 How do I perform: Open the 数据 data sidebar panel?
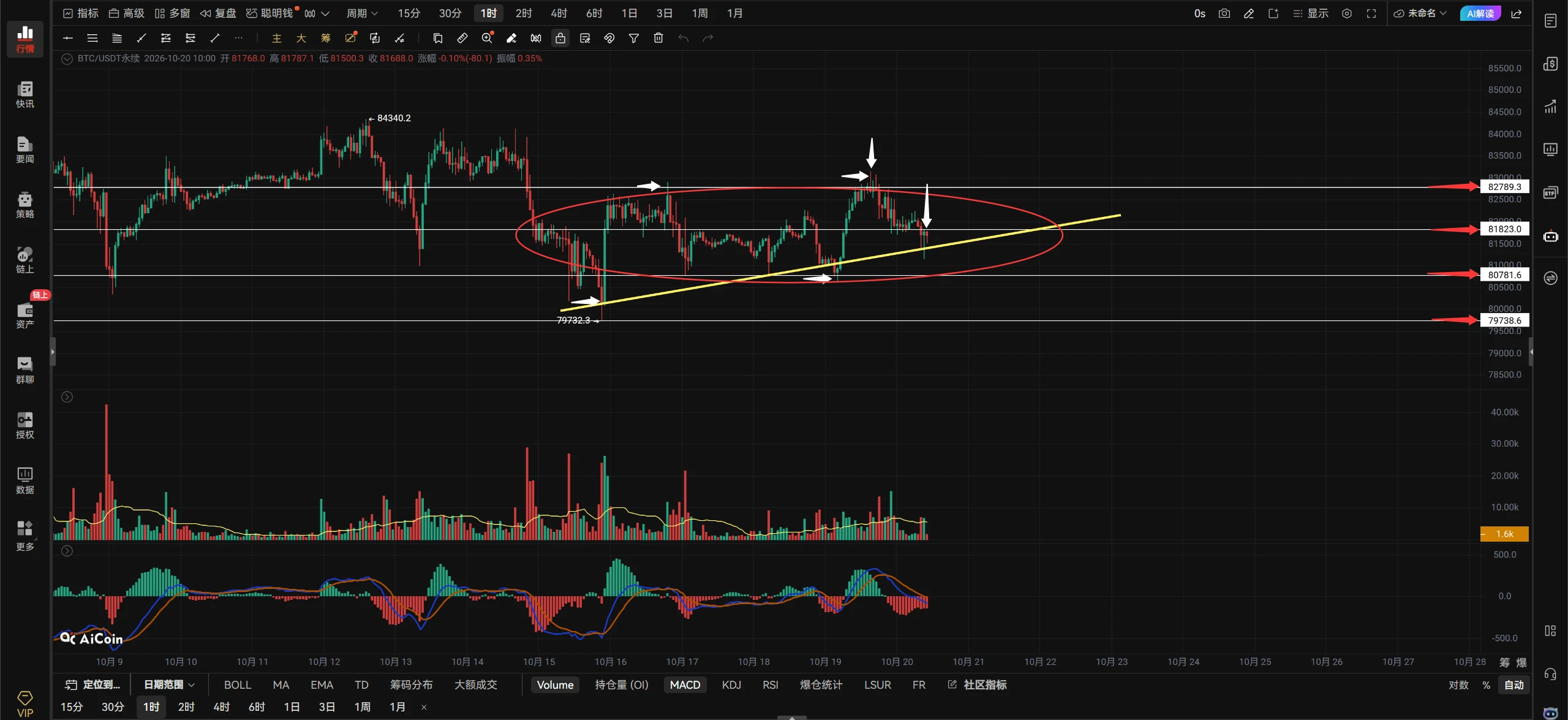(24, 480)
